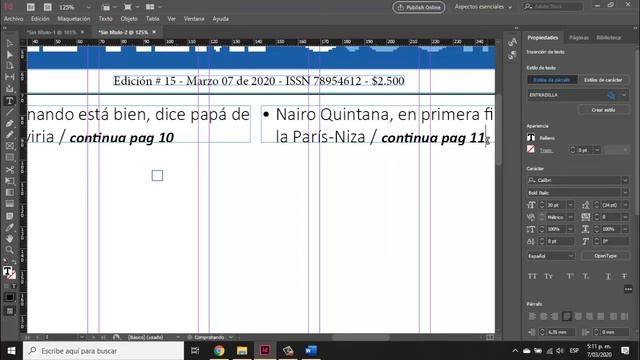Select the Scissors tool

(10, 169)
